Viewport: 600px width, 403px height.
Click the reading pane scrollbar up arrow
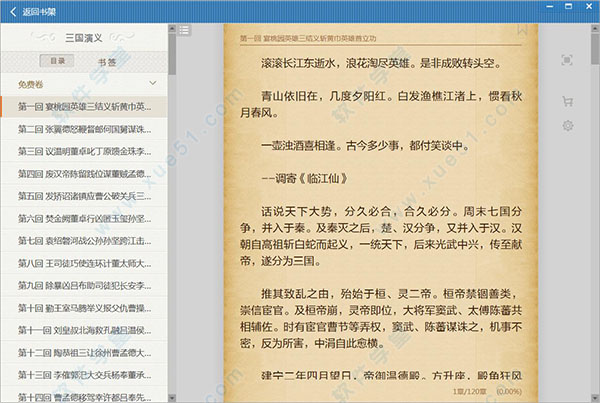595,28
